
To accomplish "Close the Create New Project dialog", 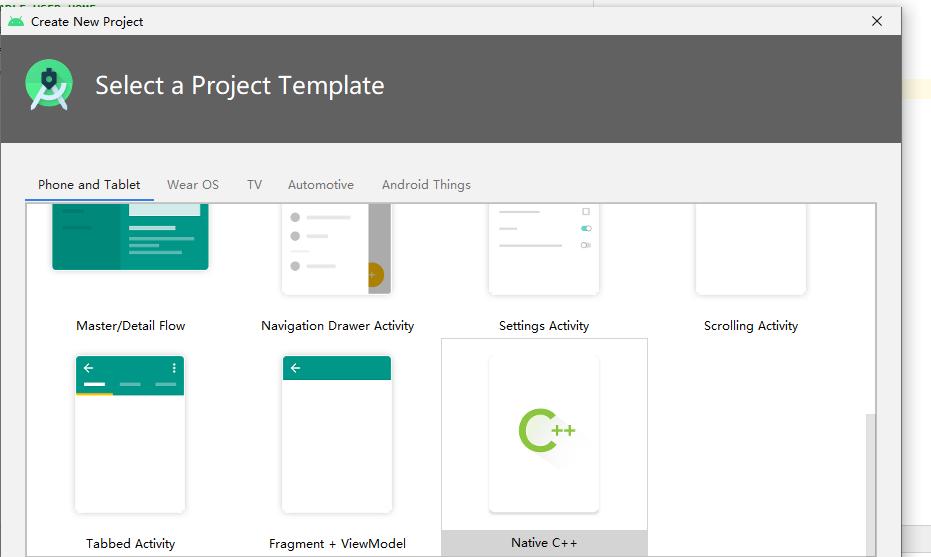I will (x=877, y=21).
